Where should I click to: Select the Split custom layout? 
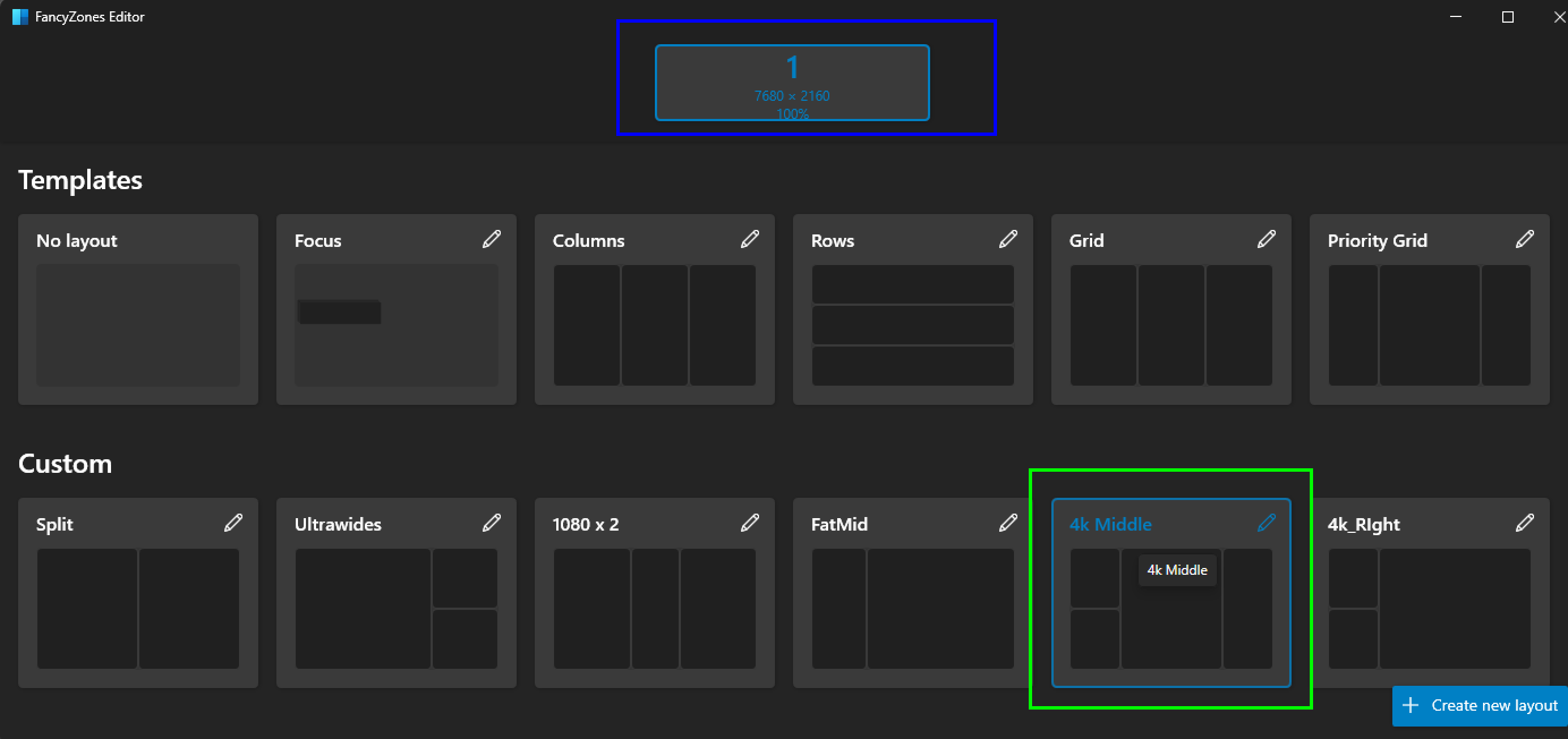click(138, 609)
